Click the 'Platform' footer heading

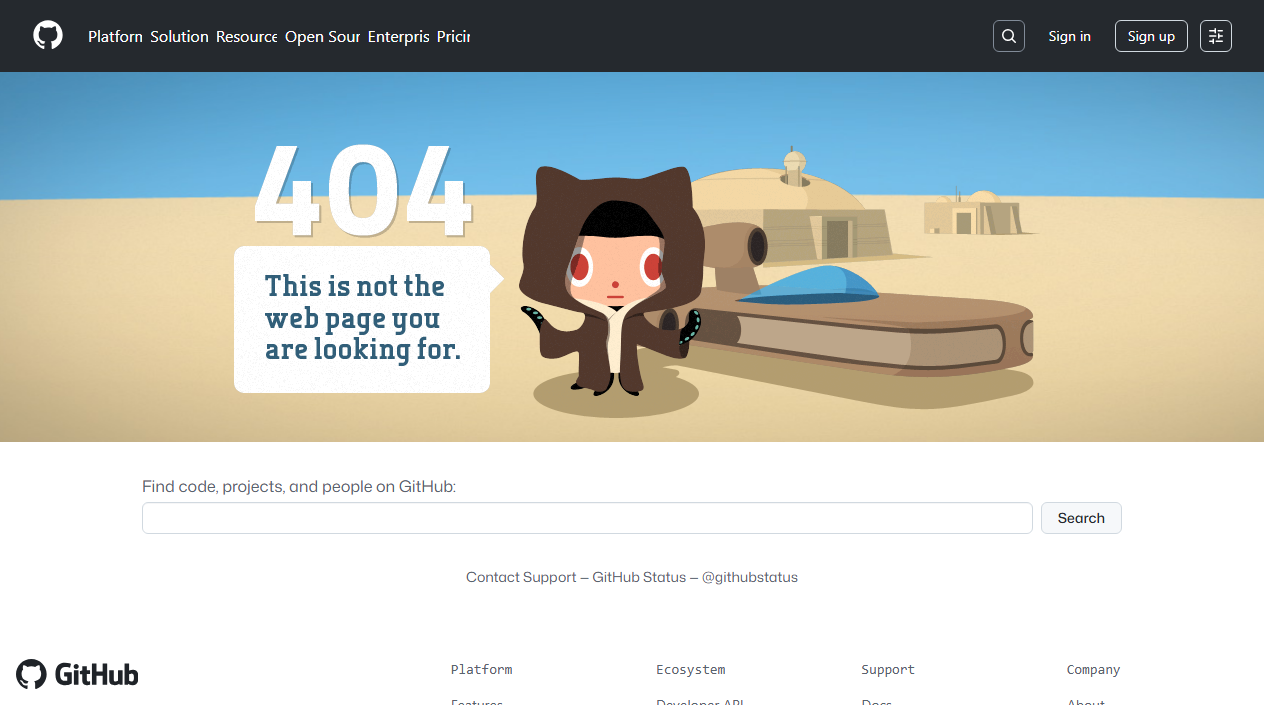coord(481,669)
